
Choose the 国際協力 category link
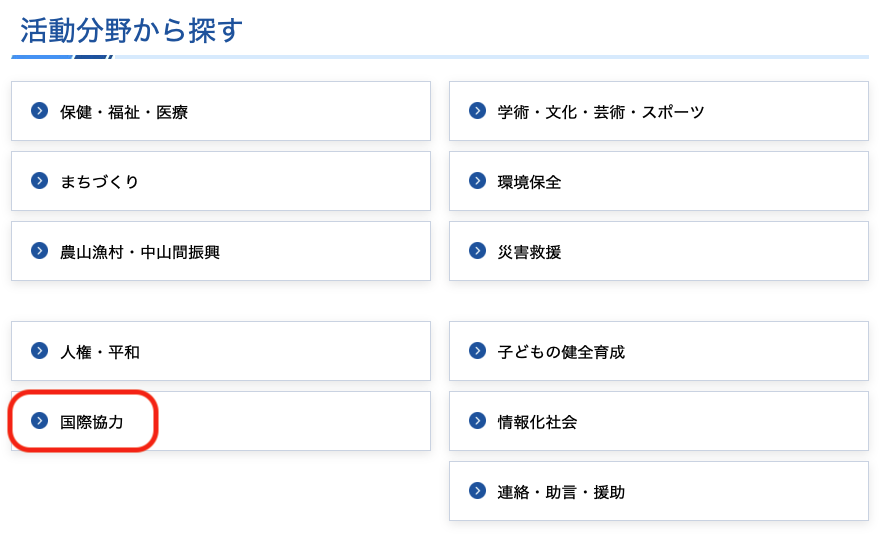91,422
